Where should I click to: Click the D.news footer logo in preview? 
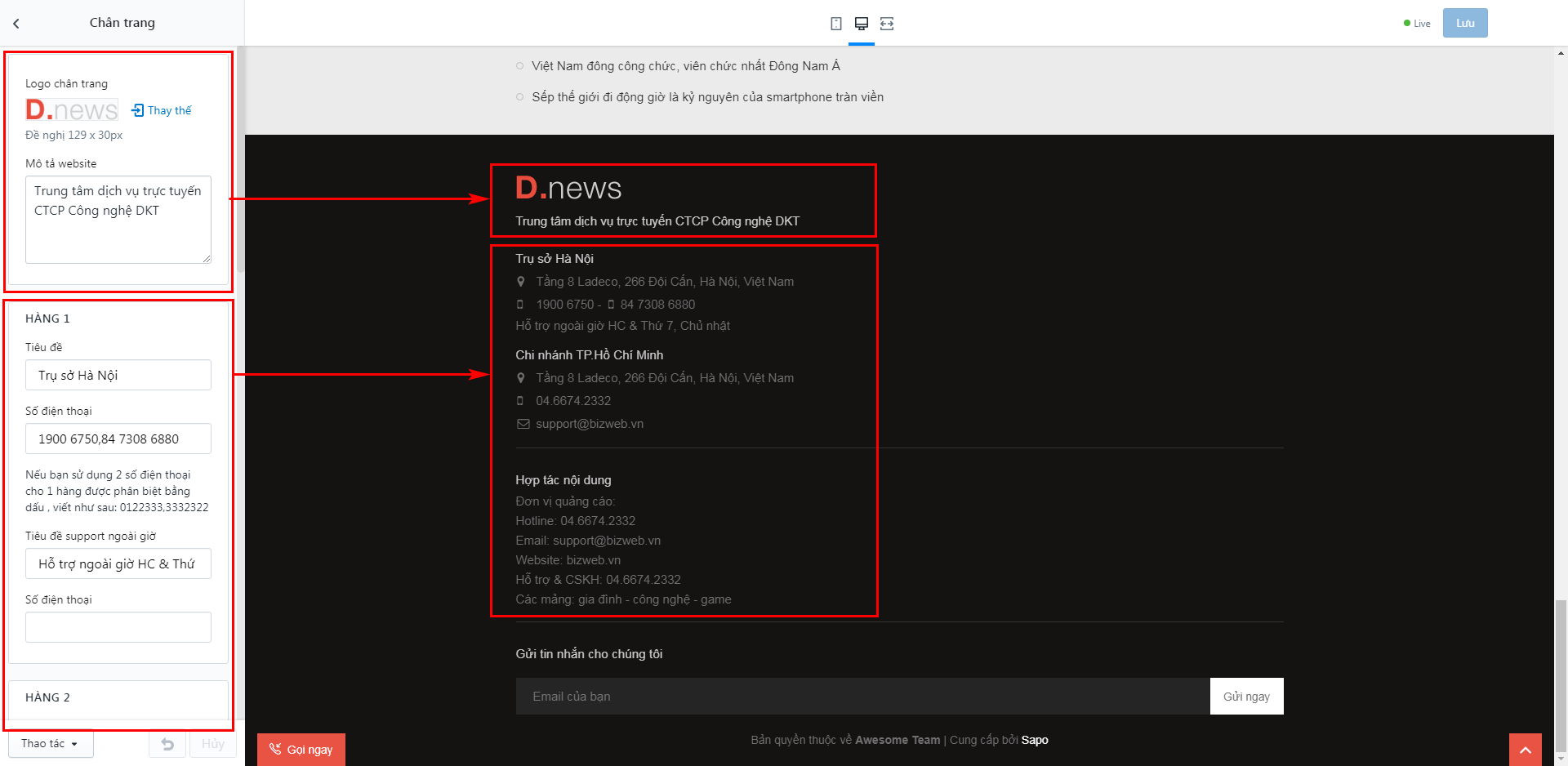tap(568, 188)
